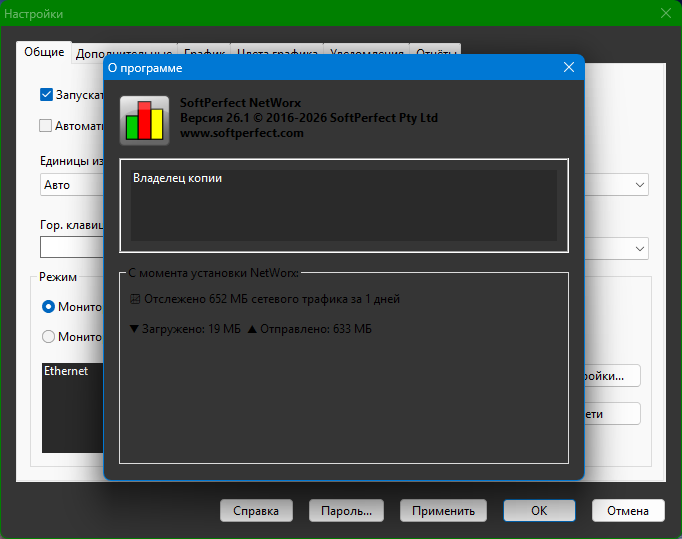Click the download arrow next to Загружено

click(135, 329)
